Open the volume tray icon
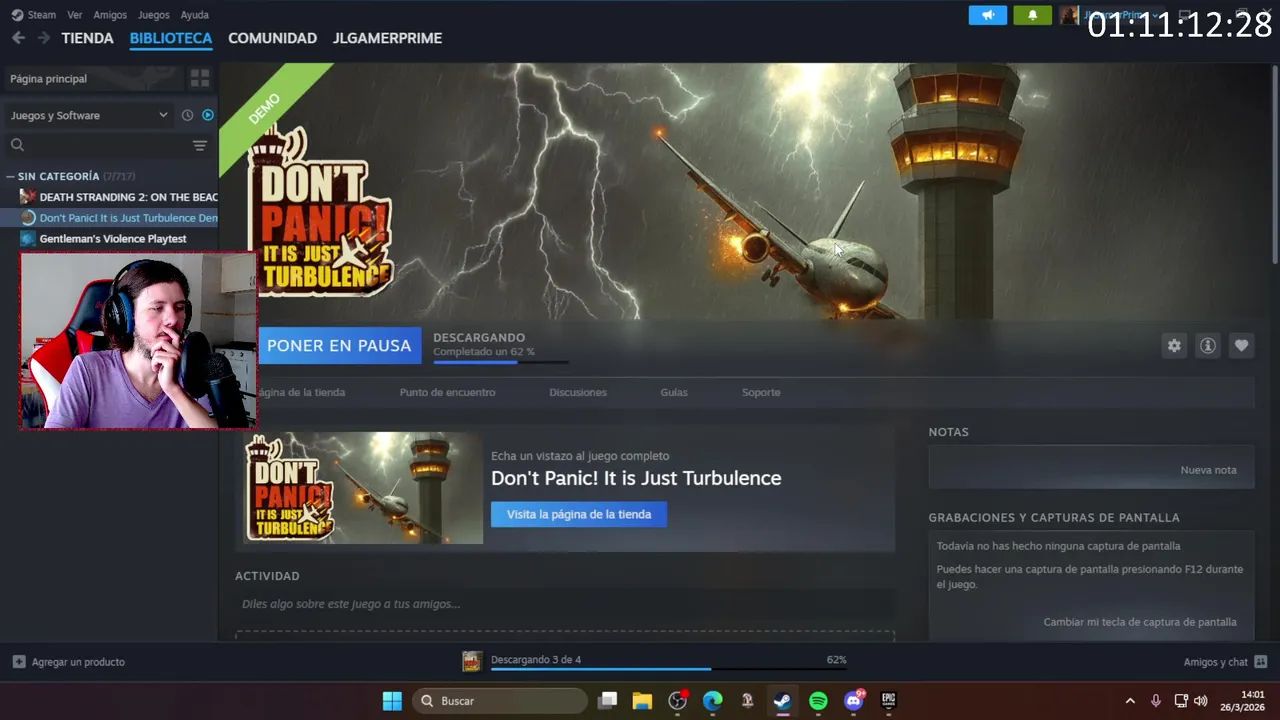1280x720 pixels. click(1201, 701)
